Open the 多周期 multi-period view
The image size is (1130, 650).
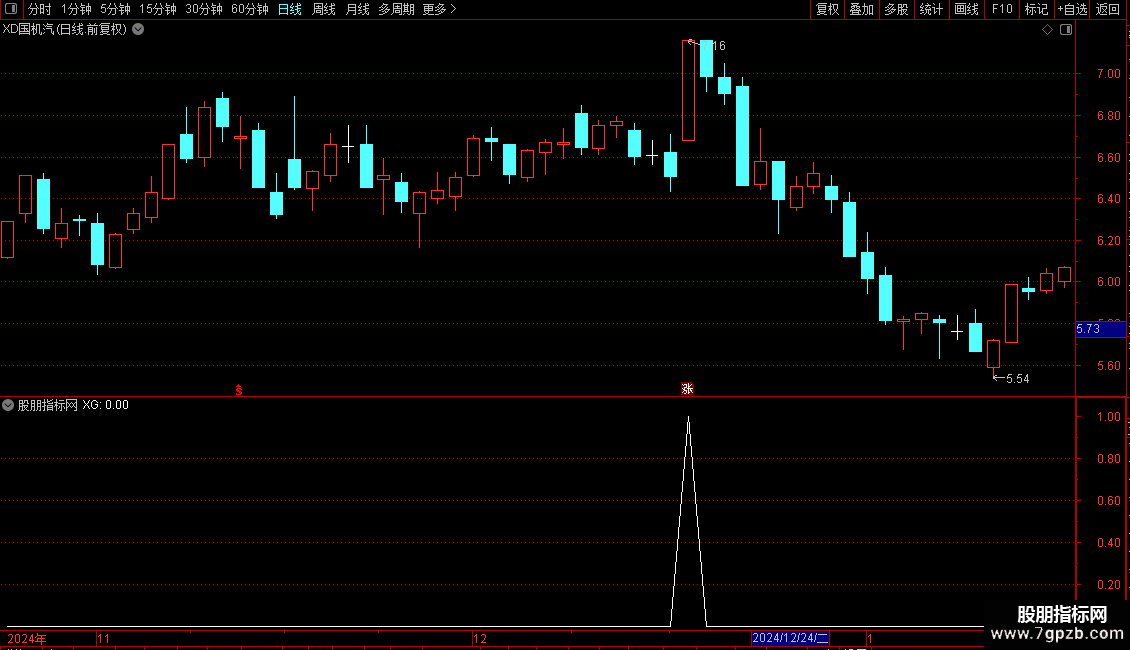396,9
